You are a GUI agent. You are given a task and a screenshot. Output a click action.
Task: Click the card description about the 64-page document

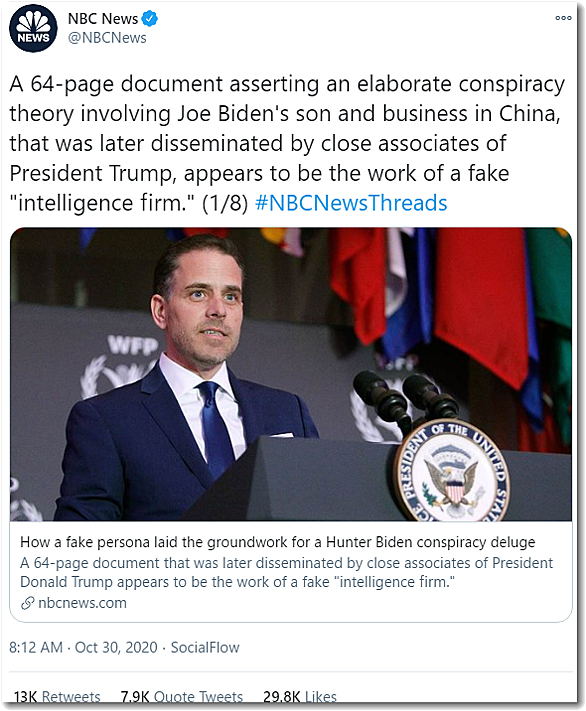point(286,572)
